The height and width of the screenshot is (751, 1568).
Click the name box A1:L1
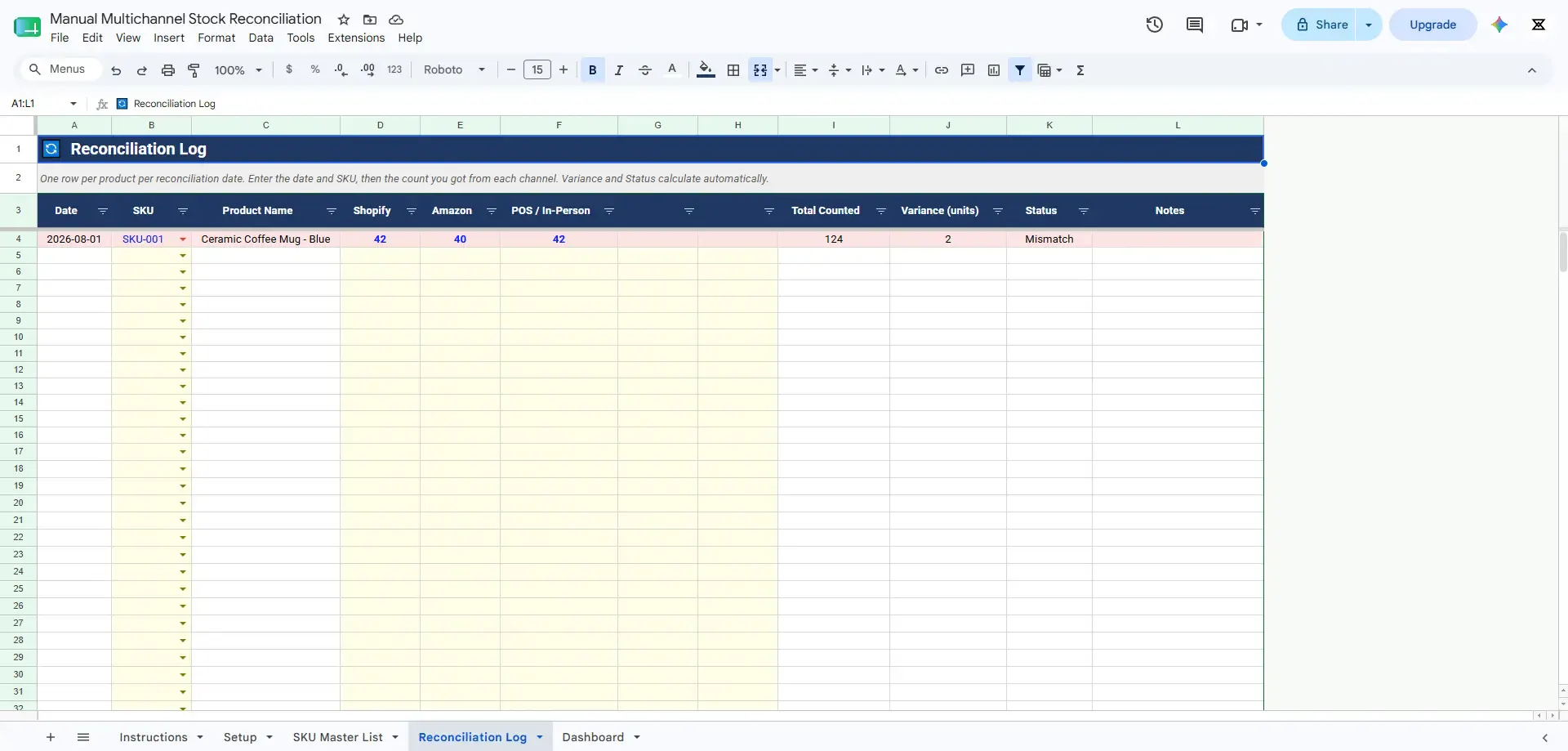44,104
